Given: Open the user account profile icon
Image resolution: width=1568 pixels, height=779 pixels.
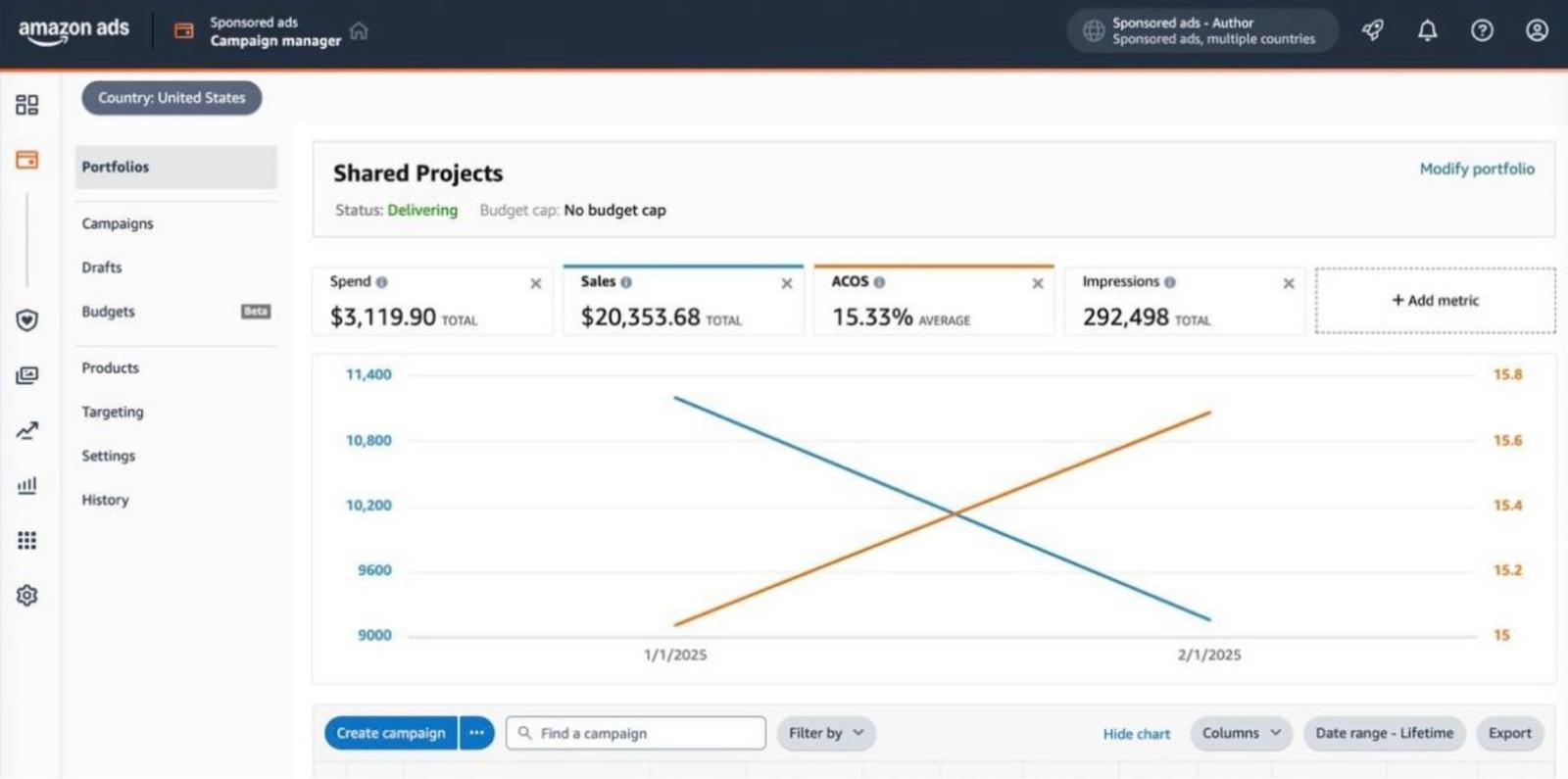Looking at the screenshot, I should pos(1537,30).
